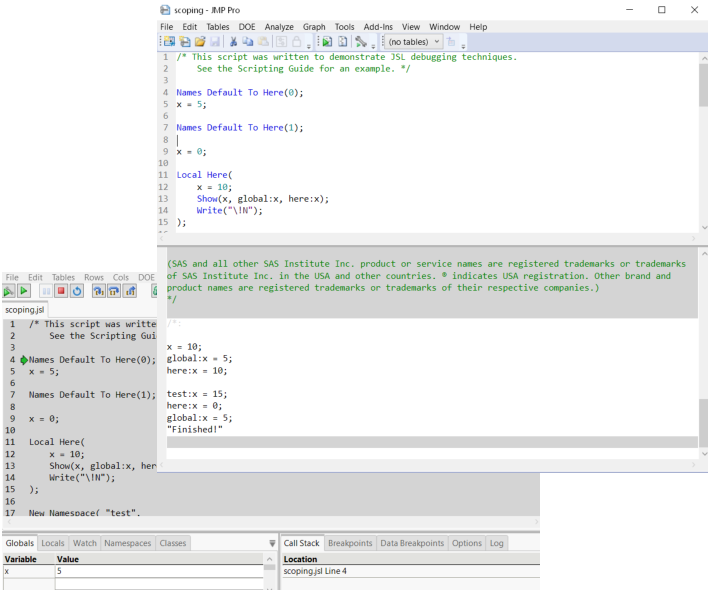Click the Step Into icon

click(x=98, y=291)
